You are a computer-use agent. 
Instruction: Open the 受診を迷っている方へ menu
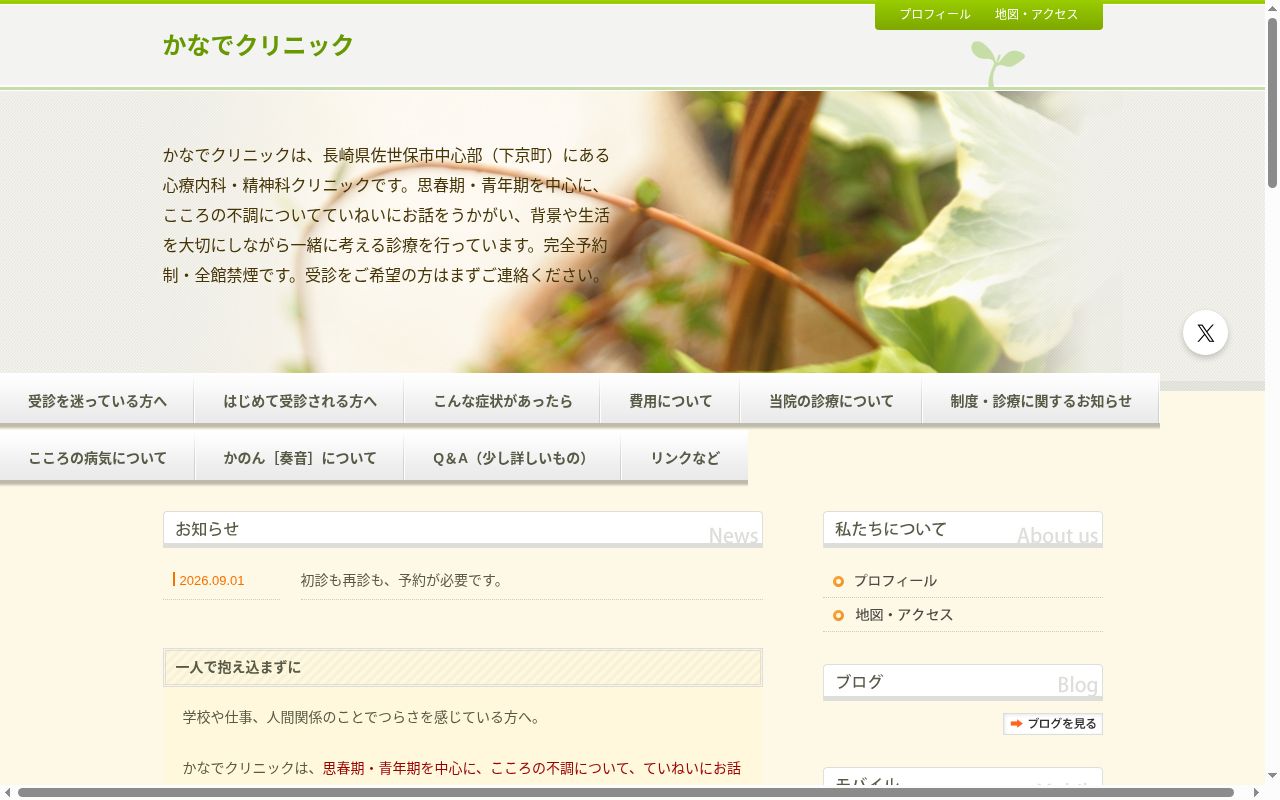pos(97,401)
